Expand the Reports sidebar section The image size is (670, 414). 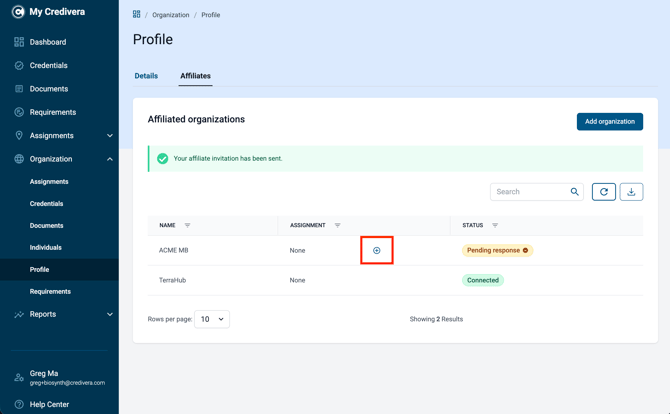pyautogui.click(x=110, y=314)
